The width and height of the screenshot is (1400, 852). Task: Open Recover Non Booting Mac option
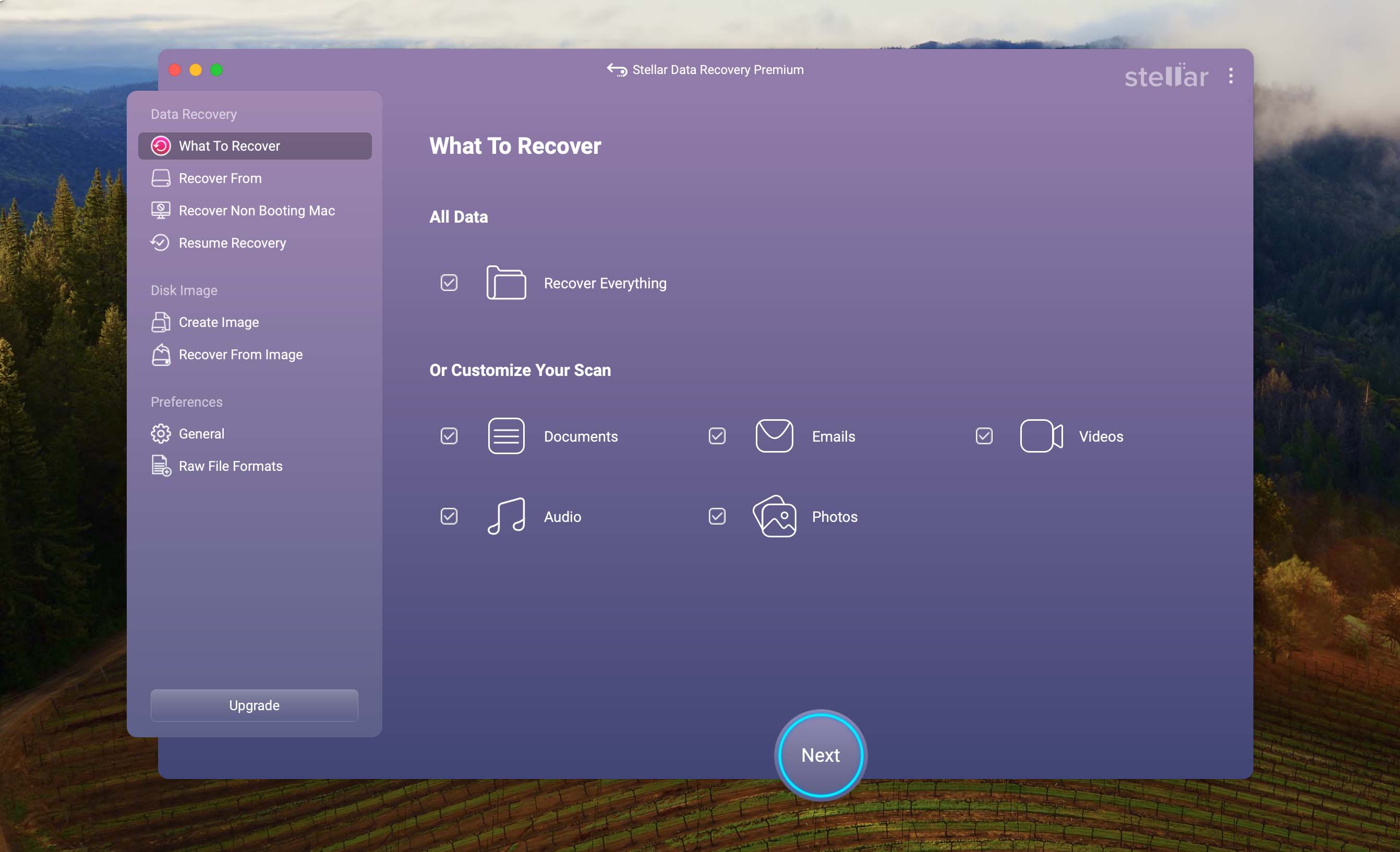(x=256, y=210)
